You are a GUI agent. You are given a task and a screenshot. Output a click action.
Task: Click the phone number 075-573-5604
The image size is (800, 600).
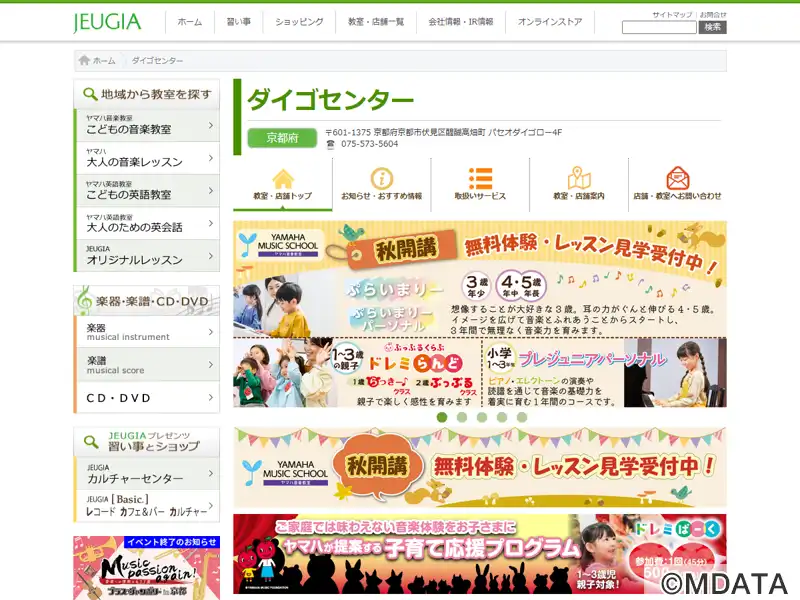coord(369,144)
